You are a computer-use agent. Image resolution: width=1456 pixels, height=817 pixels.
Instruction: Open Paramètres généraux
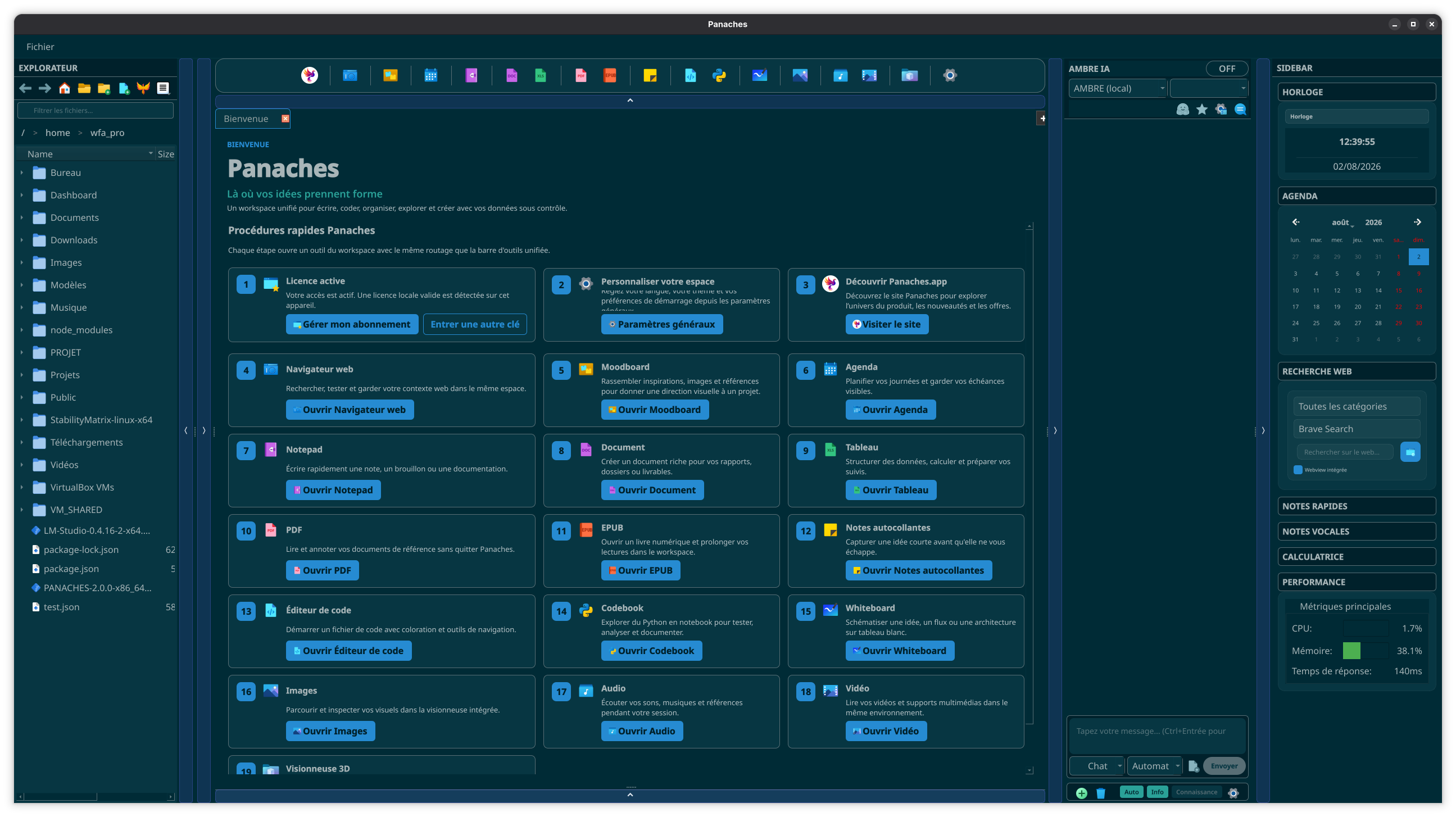coord(662,324)
